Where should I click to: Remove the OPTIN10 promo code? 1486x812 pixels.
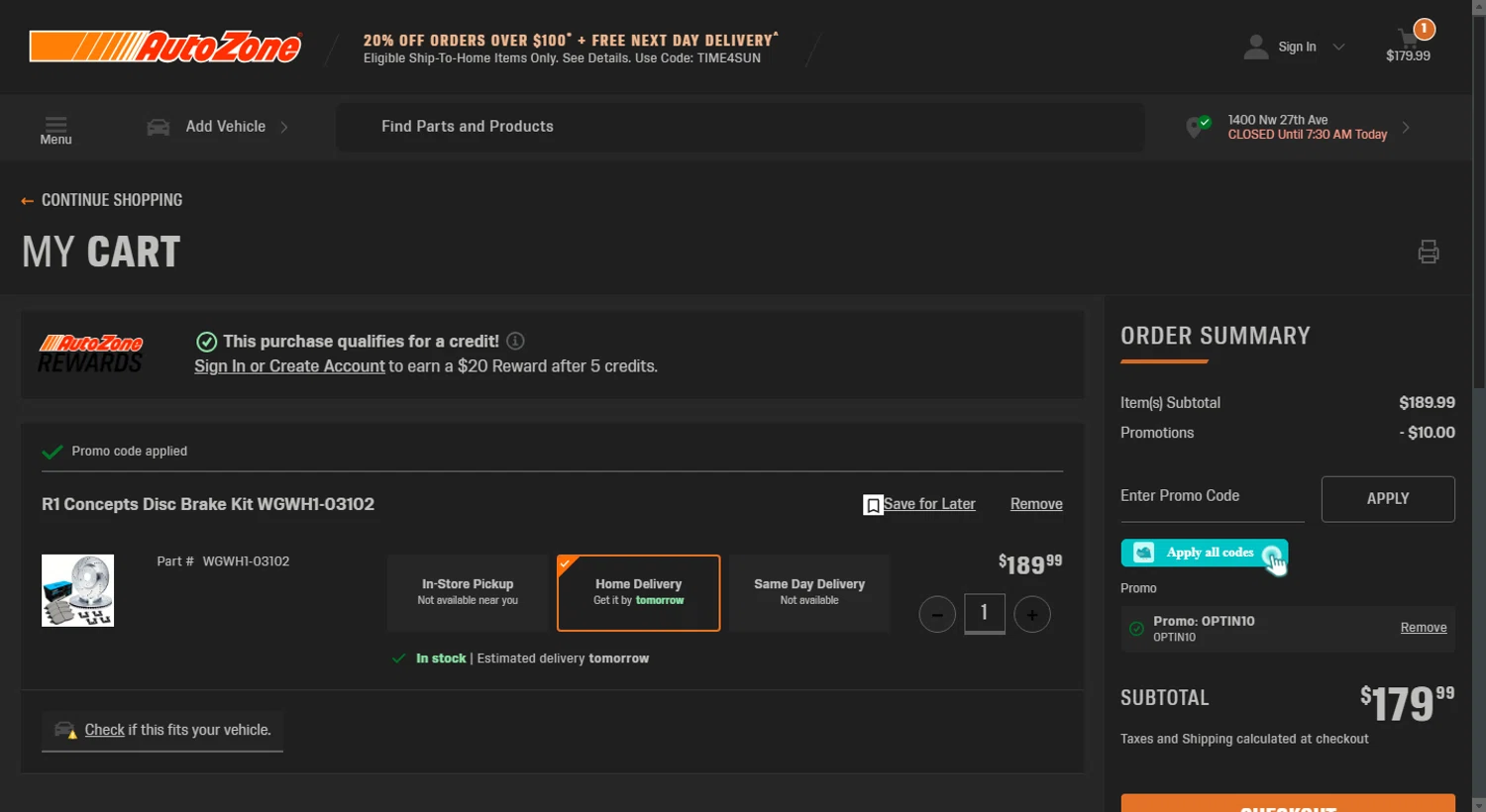pyautogui.click(x=1424, y=628)
